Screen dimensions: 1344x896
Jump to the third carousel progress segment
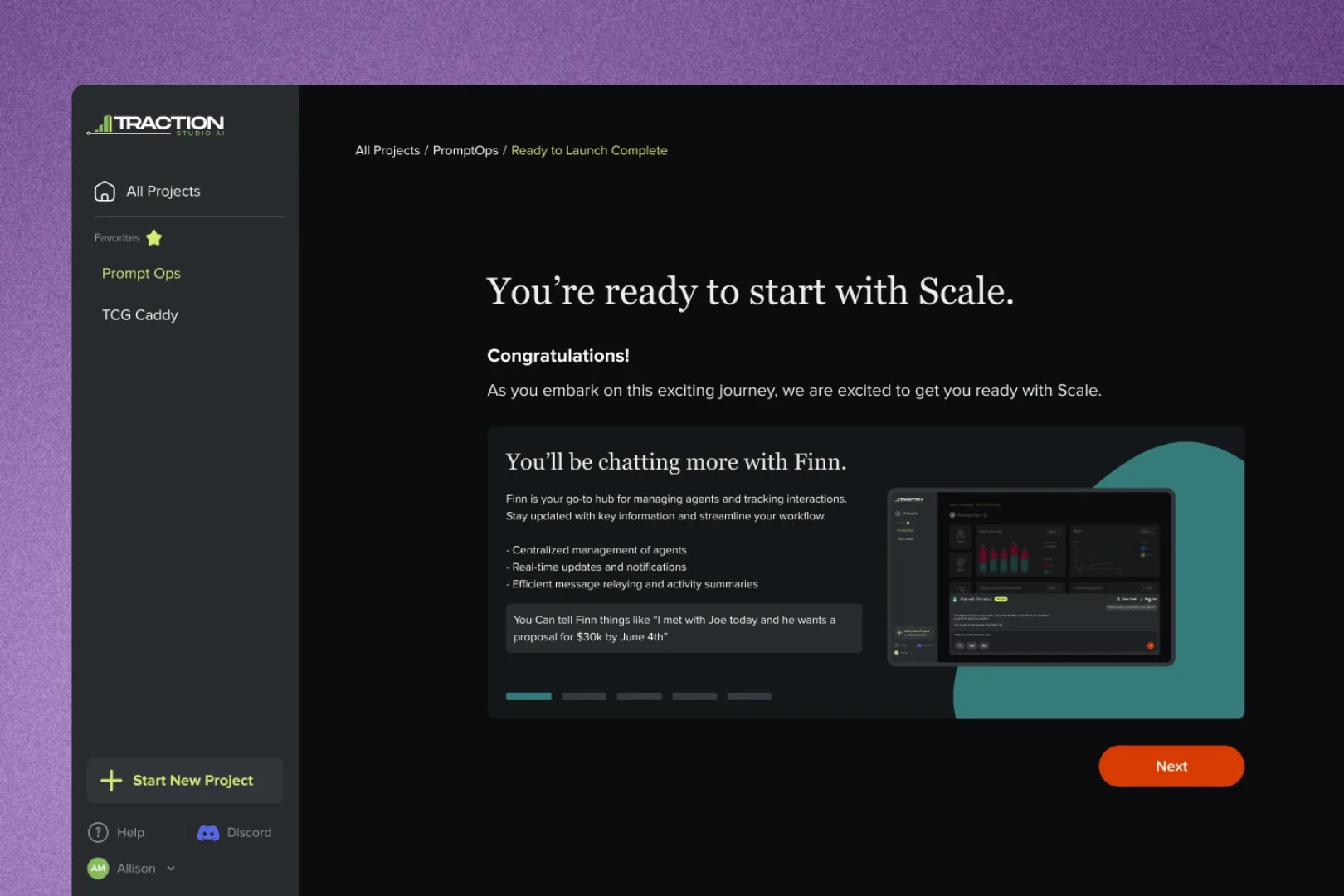coord(639,697)
